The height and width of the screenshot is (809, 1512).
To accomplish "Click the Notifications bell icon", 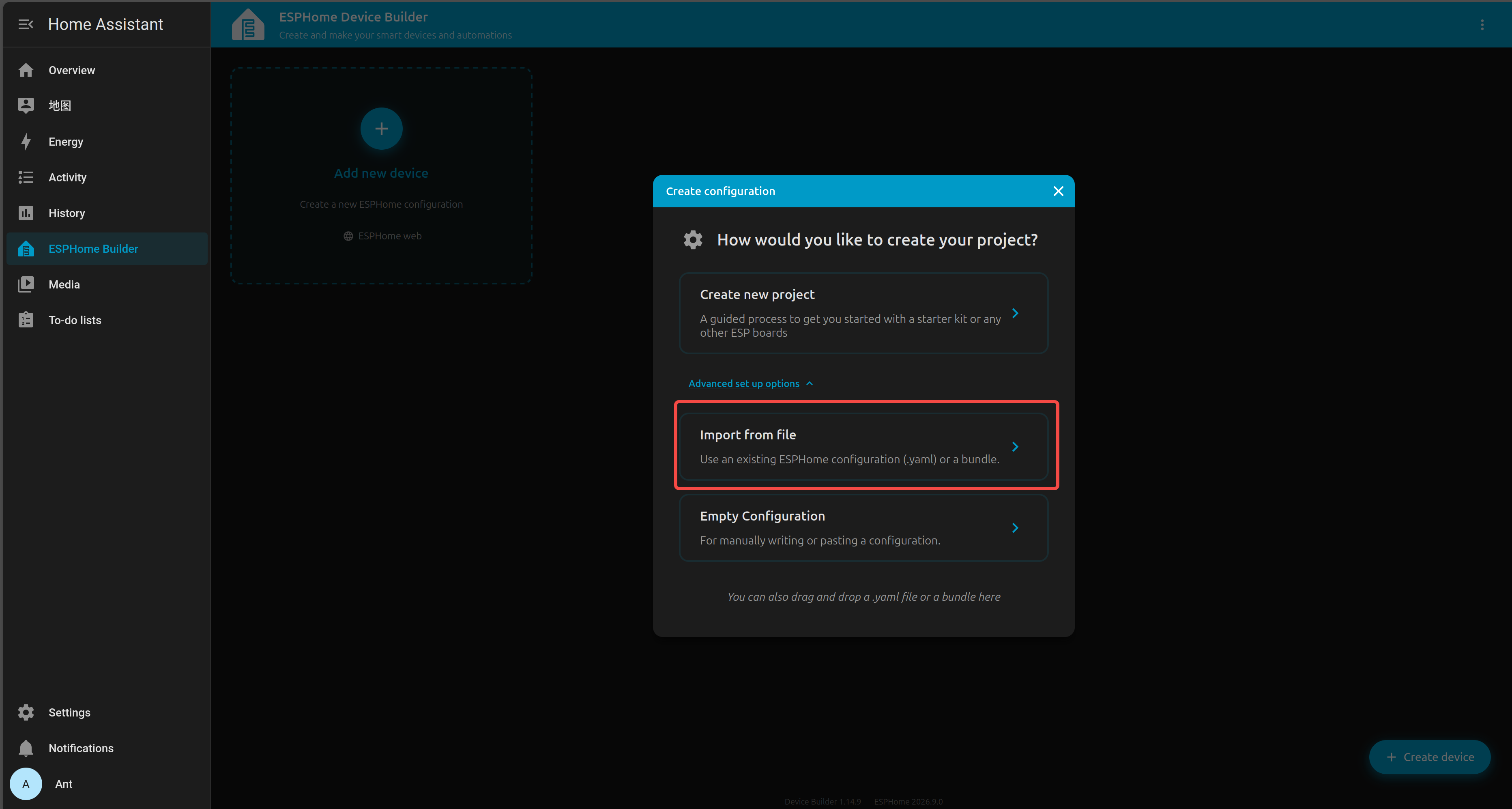I will 26,749.
